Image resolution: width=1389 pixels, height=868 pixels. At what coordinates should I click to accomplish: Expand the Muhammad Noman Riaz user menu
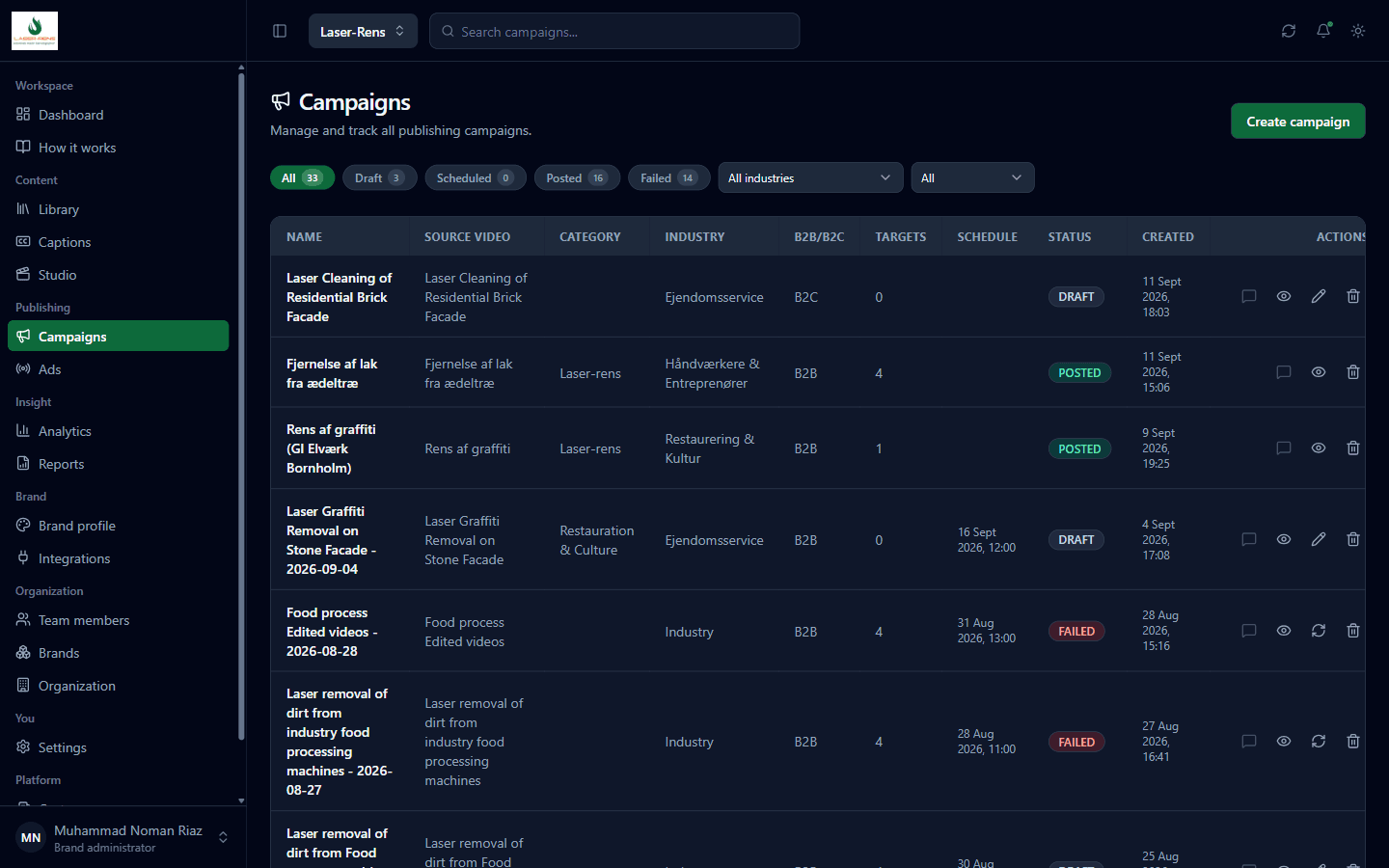(123, 838)
